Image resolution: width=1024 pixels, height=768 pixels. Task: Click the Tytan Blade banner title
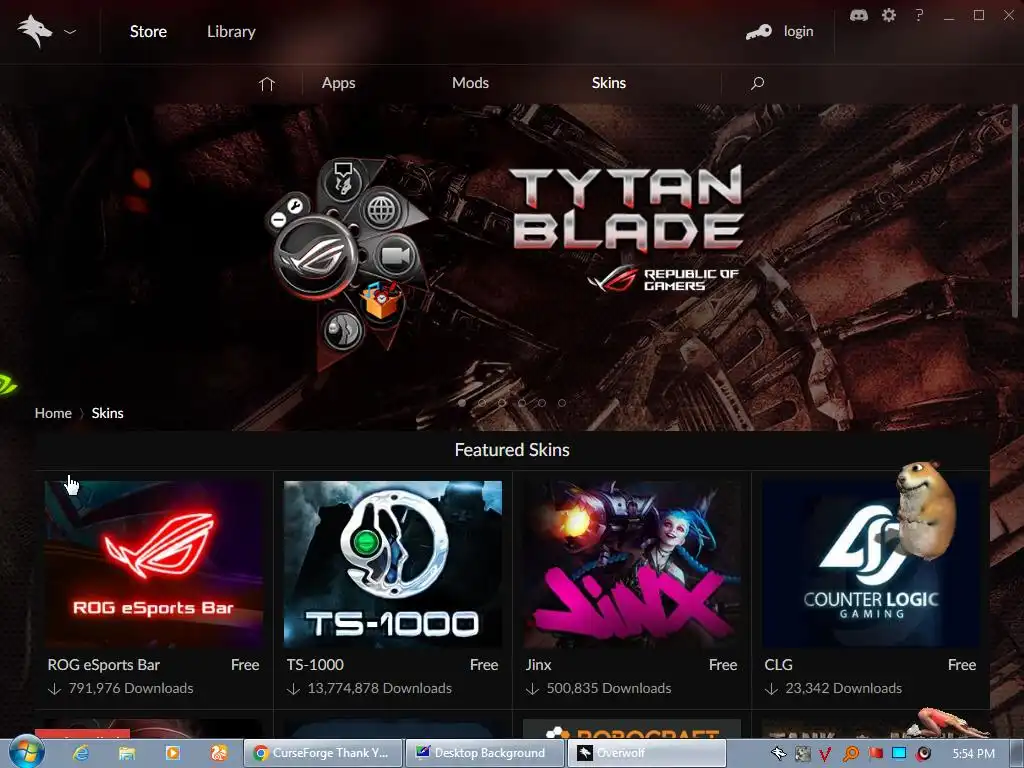tap(626, 208)
